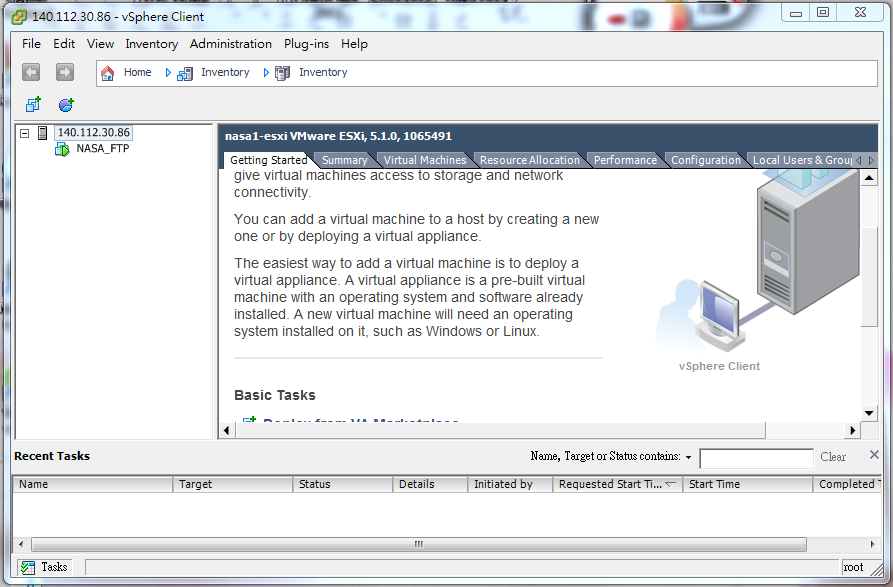This screenshot has height=587, width=893.
Task: Click the nasa1-esxi VMware ESXi header text
Action: [x=338, y=136]
